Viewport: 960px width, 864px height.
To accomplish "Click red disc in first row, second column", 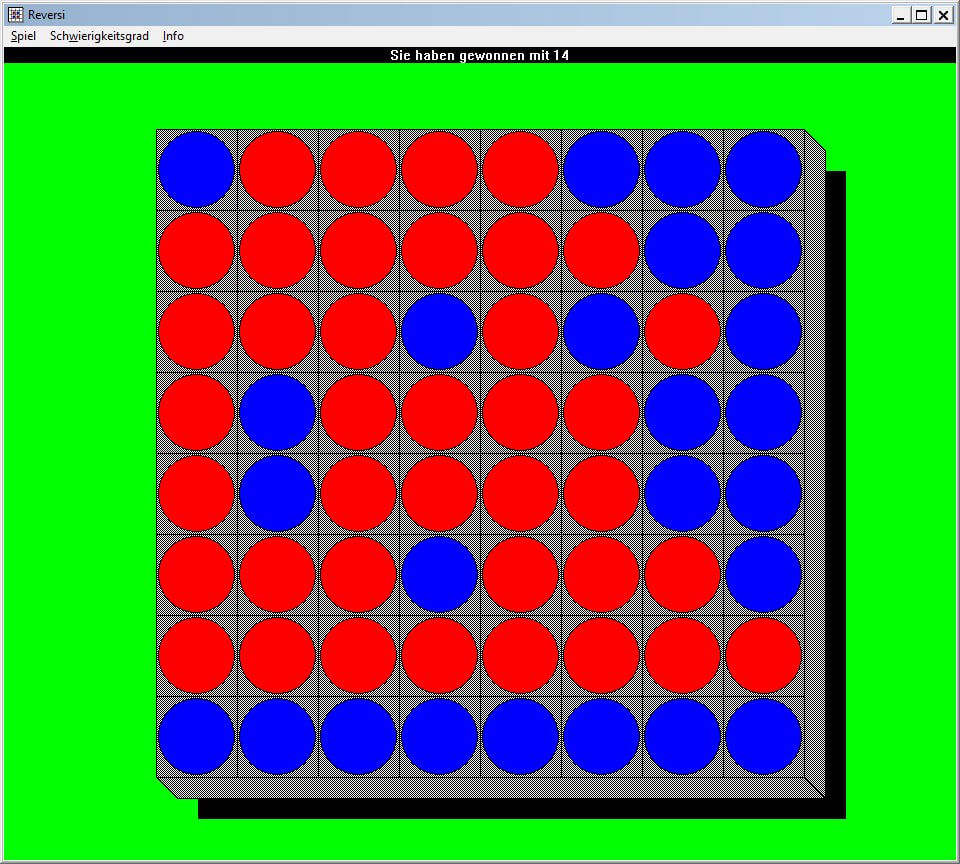I will (278, 169).
